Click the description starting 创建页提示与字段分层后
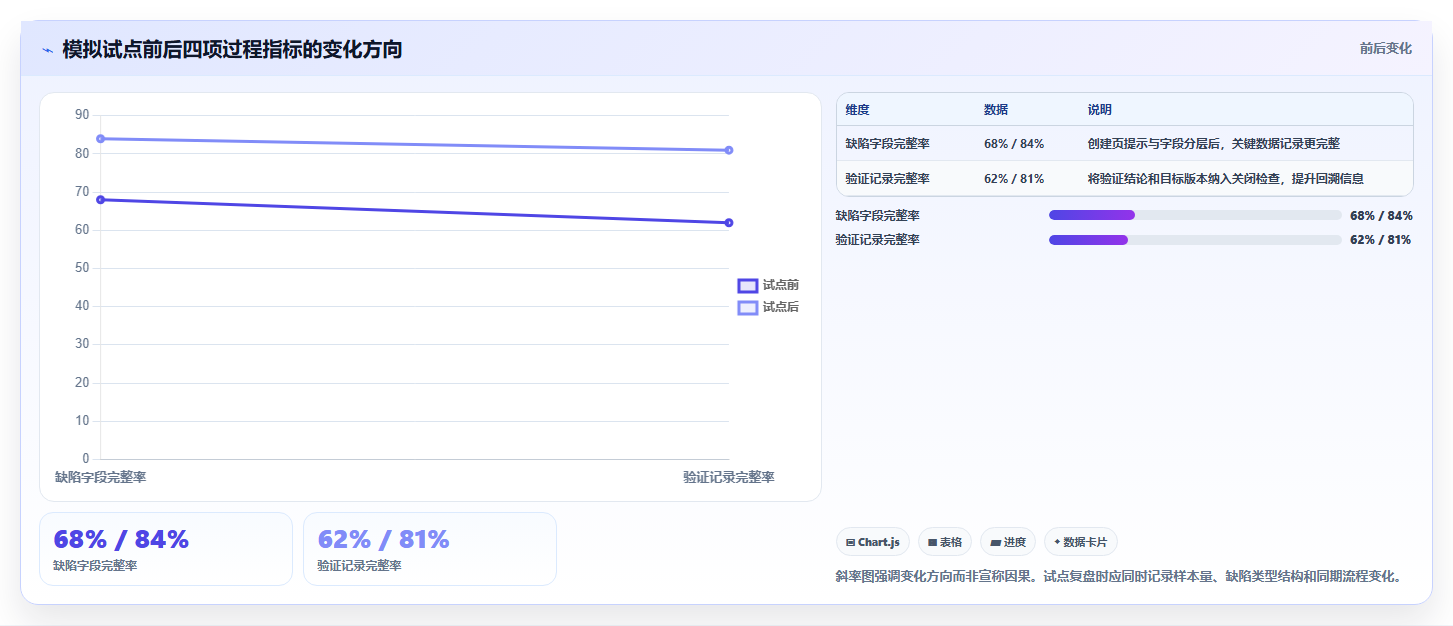Screen dimensions: 1453x626 click(1214, 144)
